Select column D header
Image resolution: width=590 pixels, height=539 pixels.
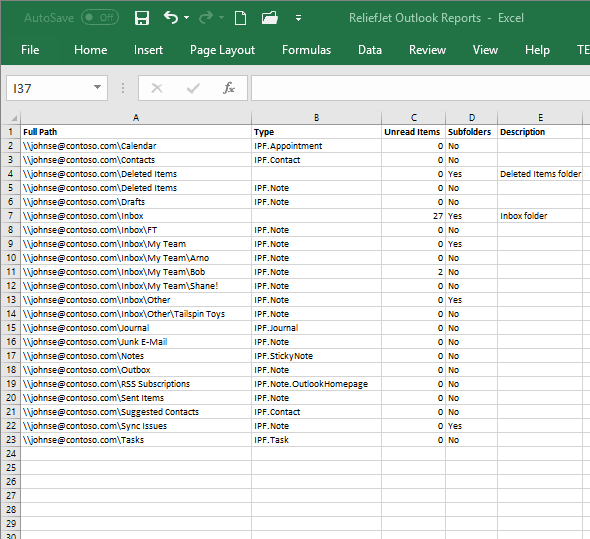(x=471, y=118)
